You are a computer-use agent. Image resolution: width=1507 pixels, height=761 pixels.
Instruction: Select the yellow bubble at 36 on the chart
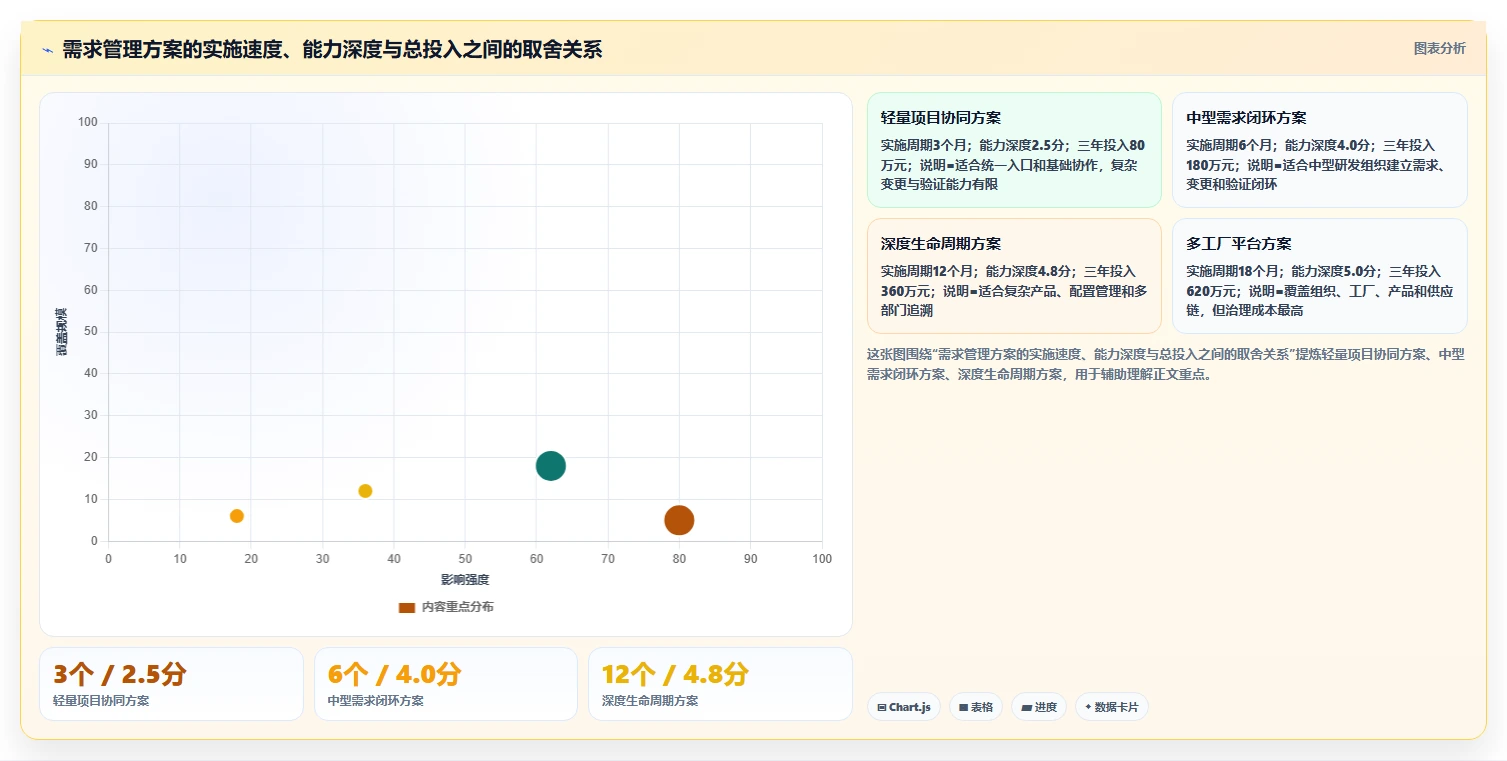(365, 491)
